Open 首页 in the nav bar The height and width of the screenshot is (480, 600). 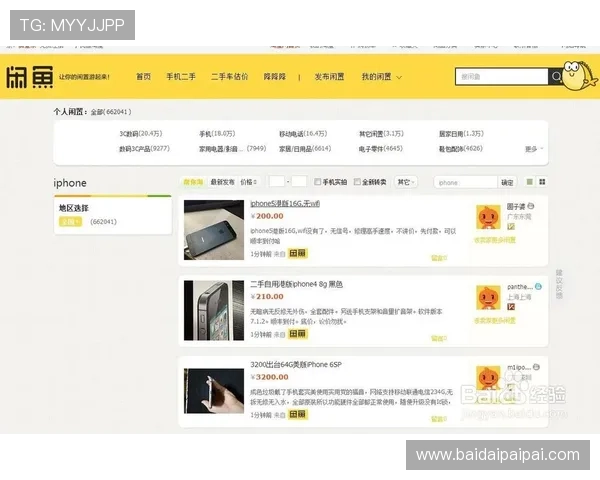tap(143, 77)
